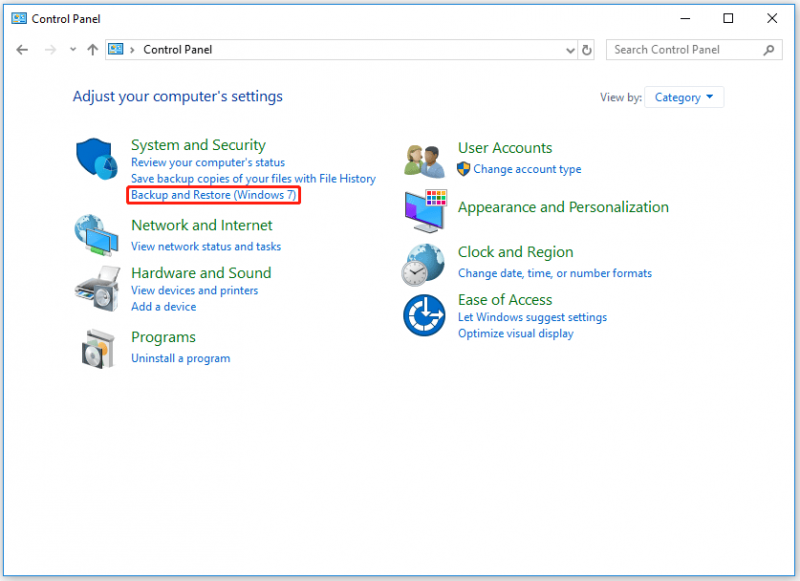The height and width of the screenshot is (581, 800).
Task: Click the Programs disc box icon
Action: [98, 349]
